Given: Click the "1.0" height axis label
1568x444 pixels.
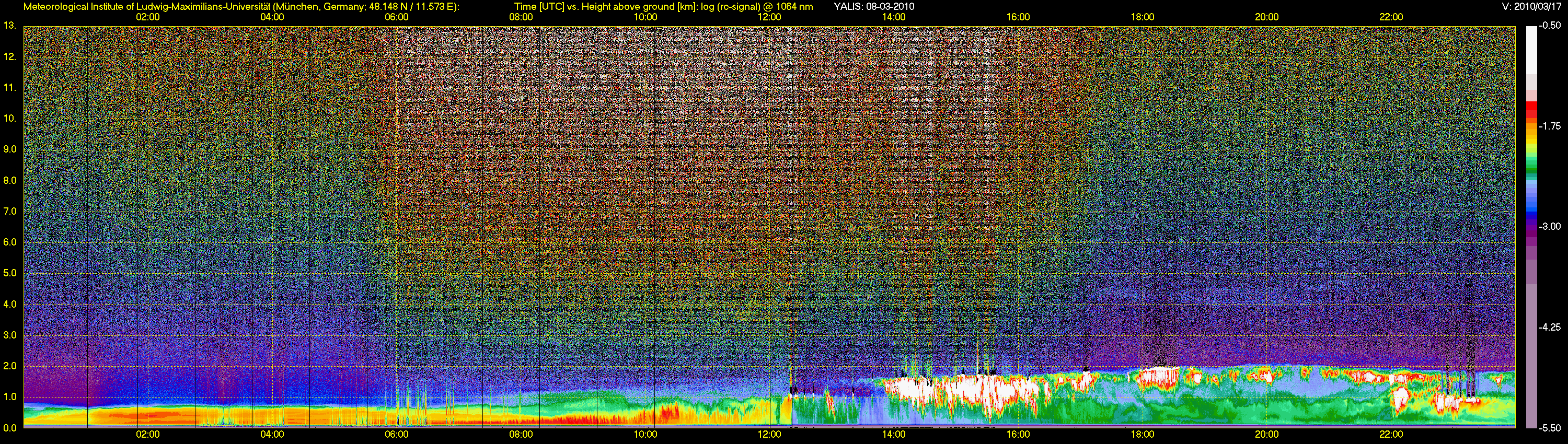Looking at the screenshot, I should click(10, 397).
